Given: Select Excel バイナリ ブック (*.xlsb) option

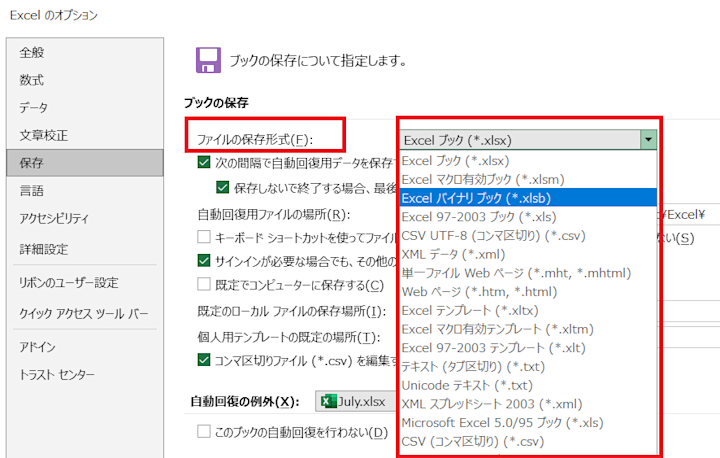Looking at the screenshot, I should click(528, 198).
